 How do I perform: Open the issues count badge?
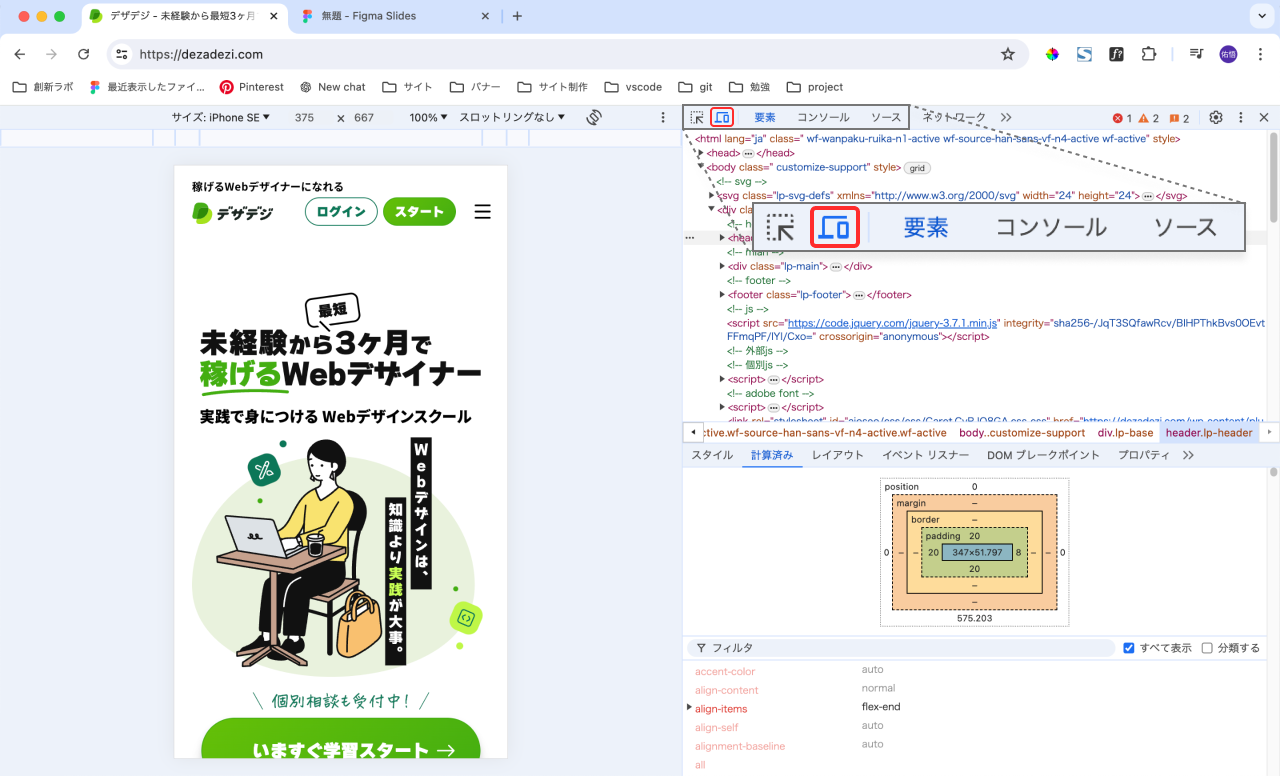[x=1180, y=118]
